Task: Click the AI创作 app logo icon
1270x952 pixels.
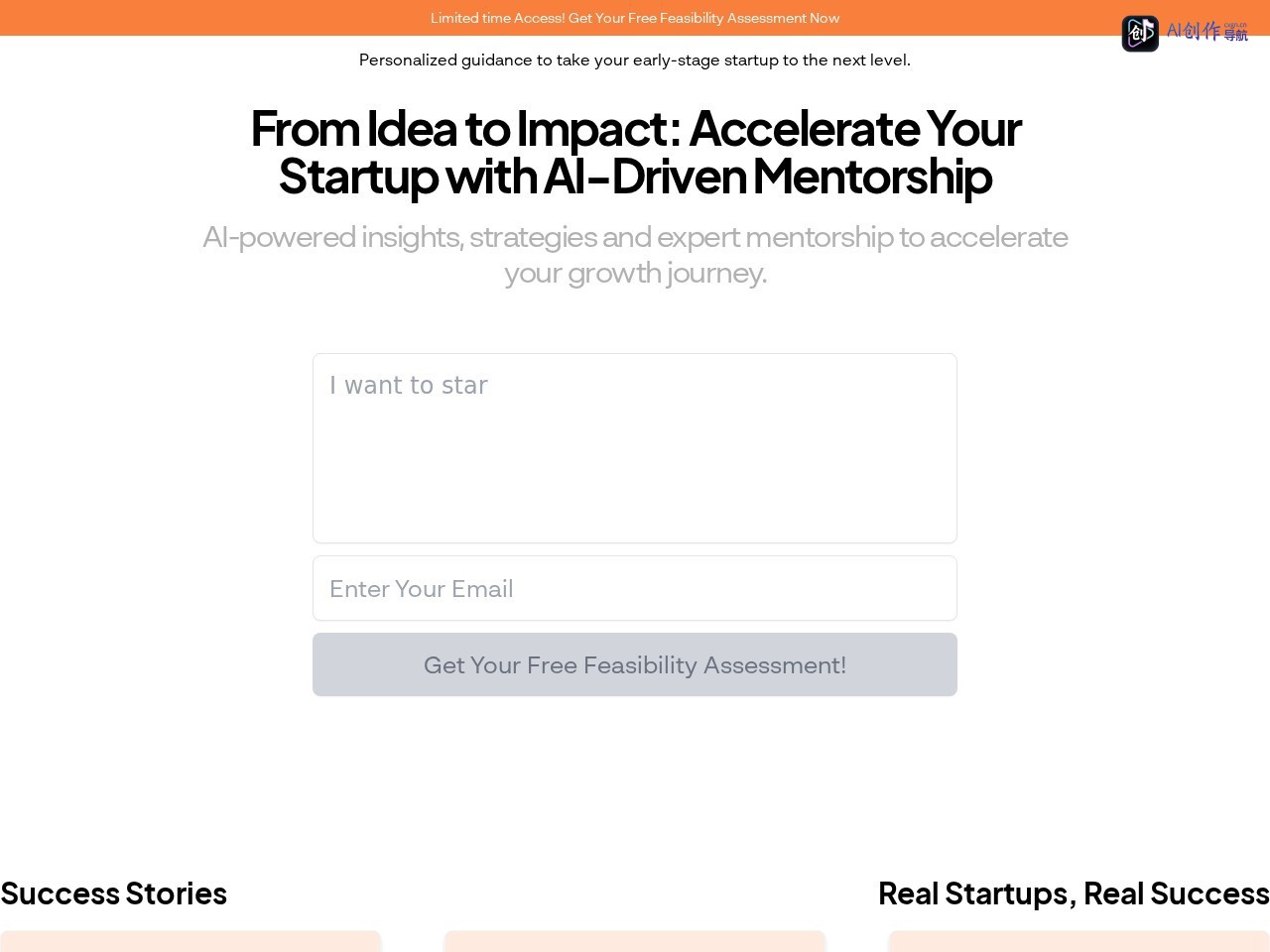Action: [x=1140, y=34]
